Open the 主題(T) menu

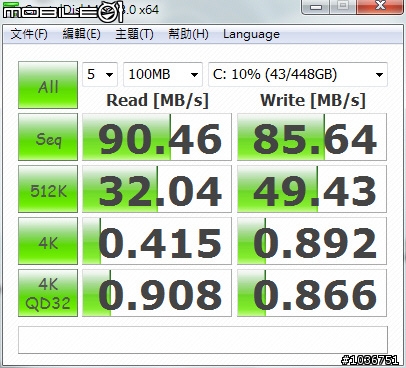coord(134,34)
